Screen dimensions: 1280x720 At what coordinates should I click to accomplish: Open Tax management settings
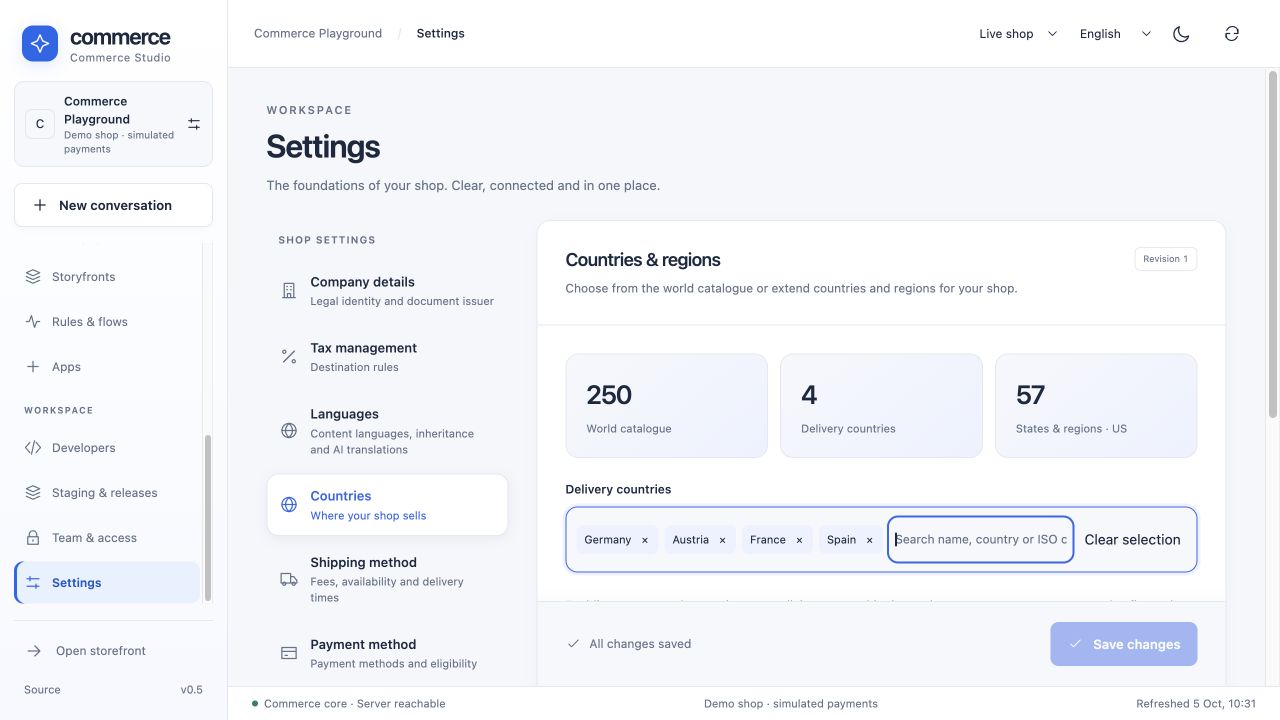coord(387,357)
